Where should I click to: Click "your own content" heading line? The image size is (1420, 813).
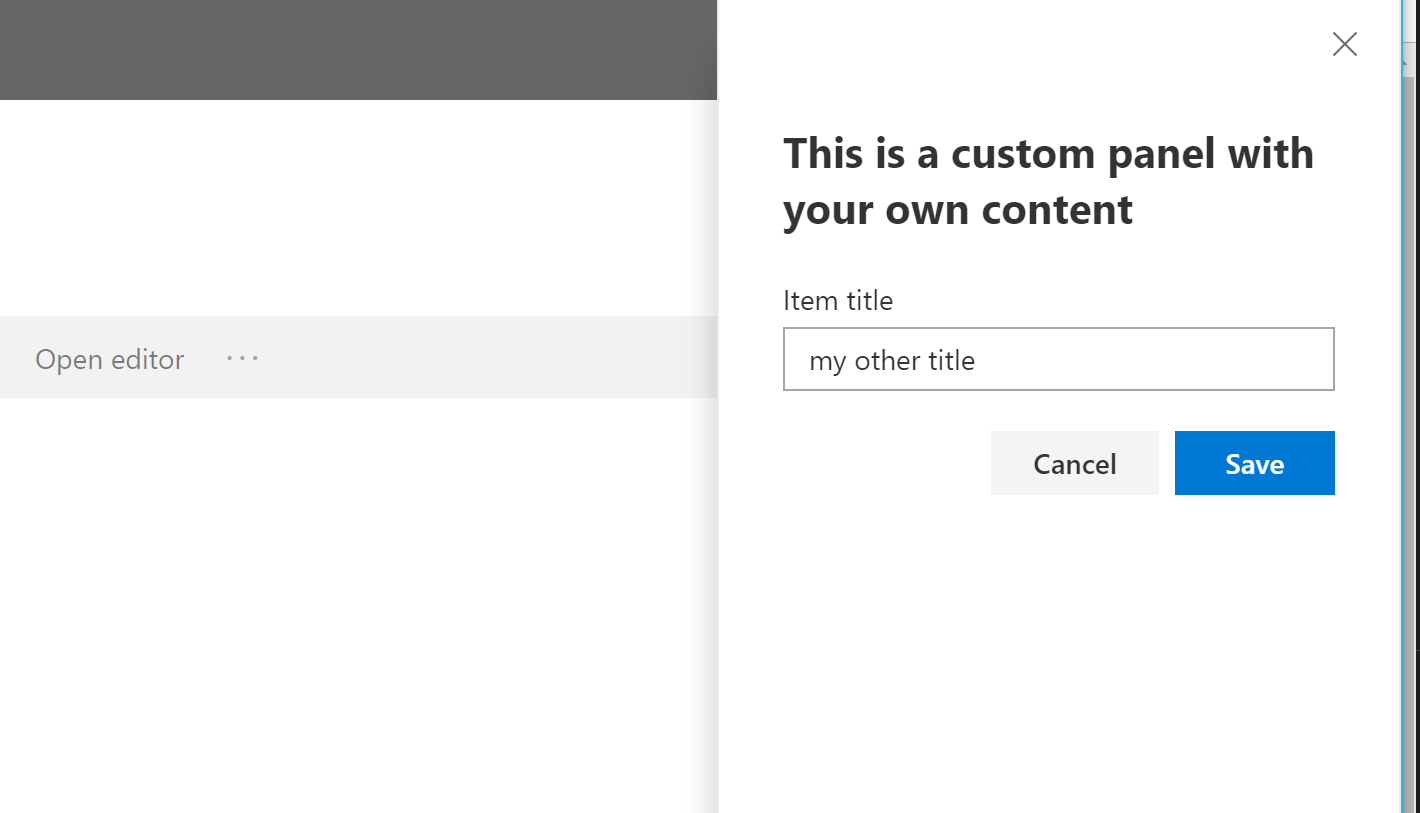click(x=957, y=210)
